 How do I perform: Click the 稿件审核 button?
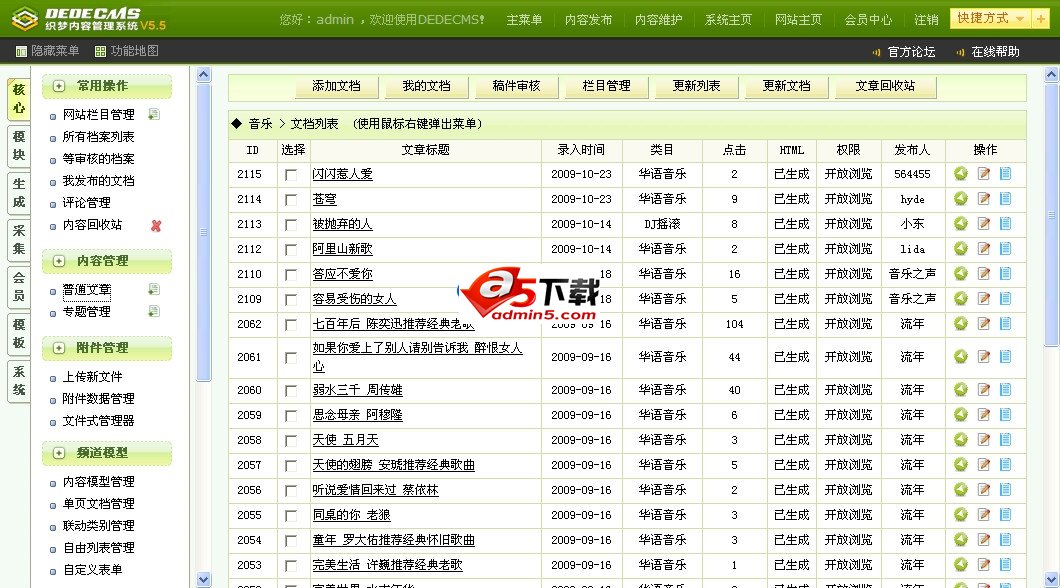click(516, 86)
